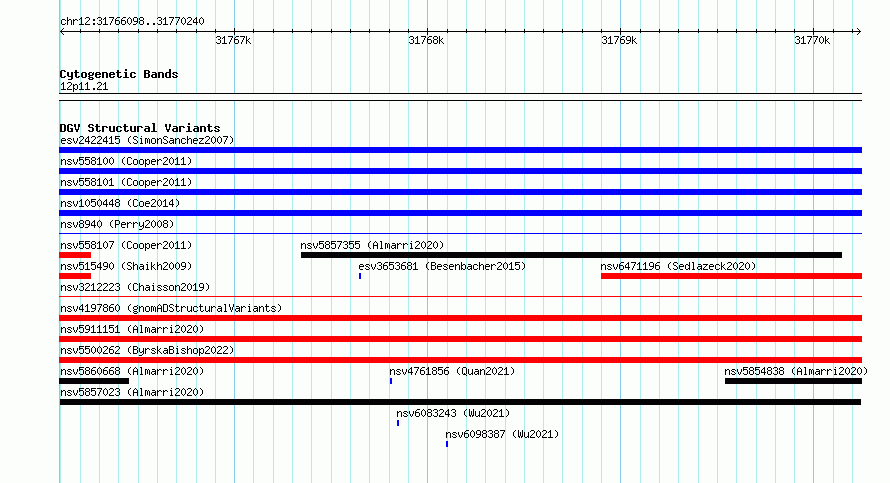Viewport: 890px width, 483px height.
Task: Select the blue nsv1050448 variant bar
Action: pyautogui.click(x=461, y=213)
